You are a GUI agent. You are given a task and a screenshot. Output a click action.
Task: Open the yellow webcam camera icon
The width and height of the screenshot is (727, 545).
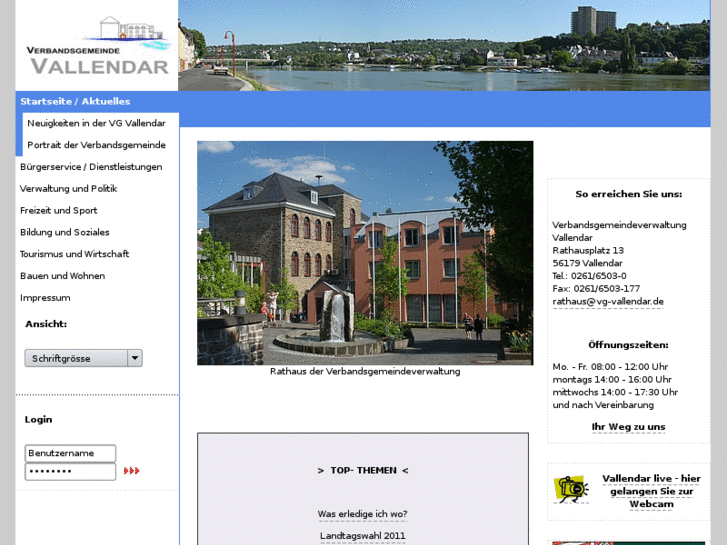tap(571, 489)
